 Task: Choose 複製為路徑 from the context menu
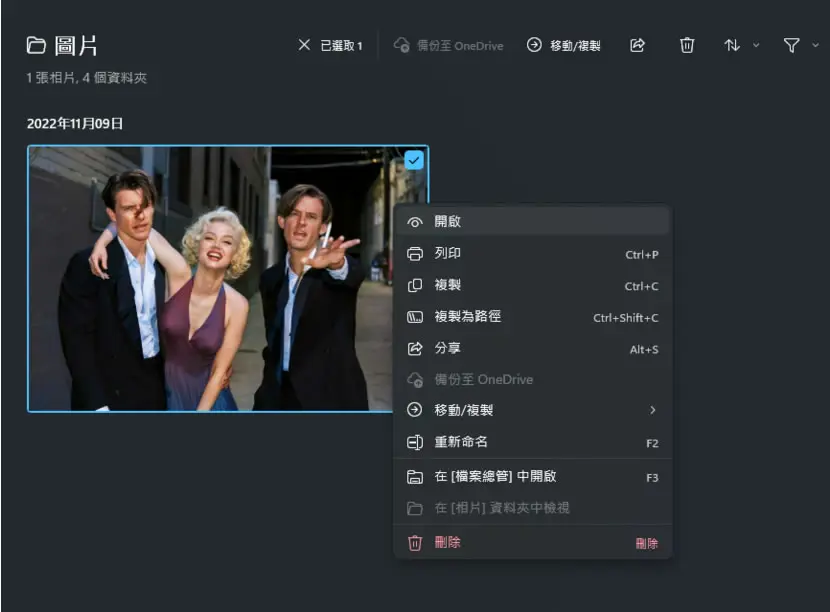point(533,317)
